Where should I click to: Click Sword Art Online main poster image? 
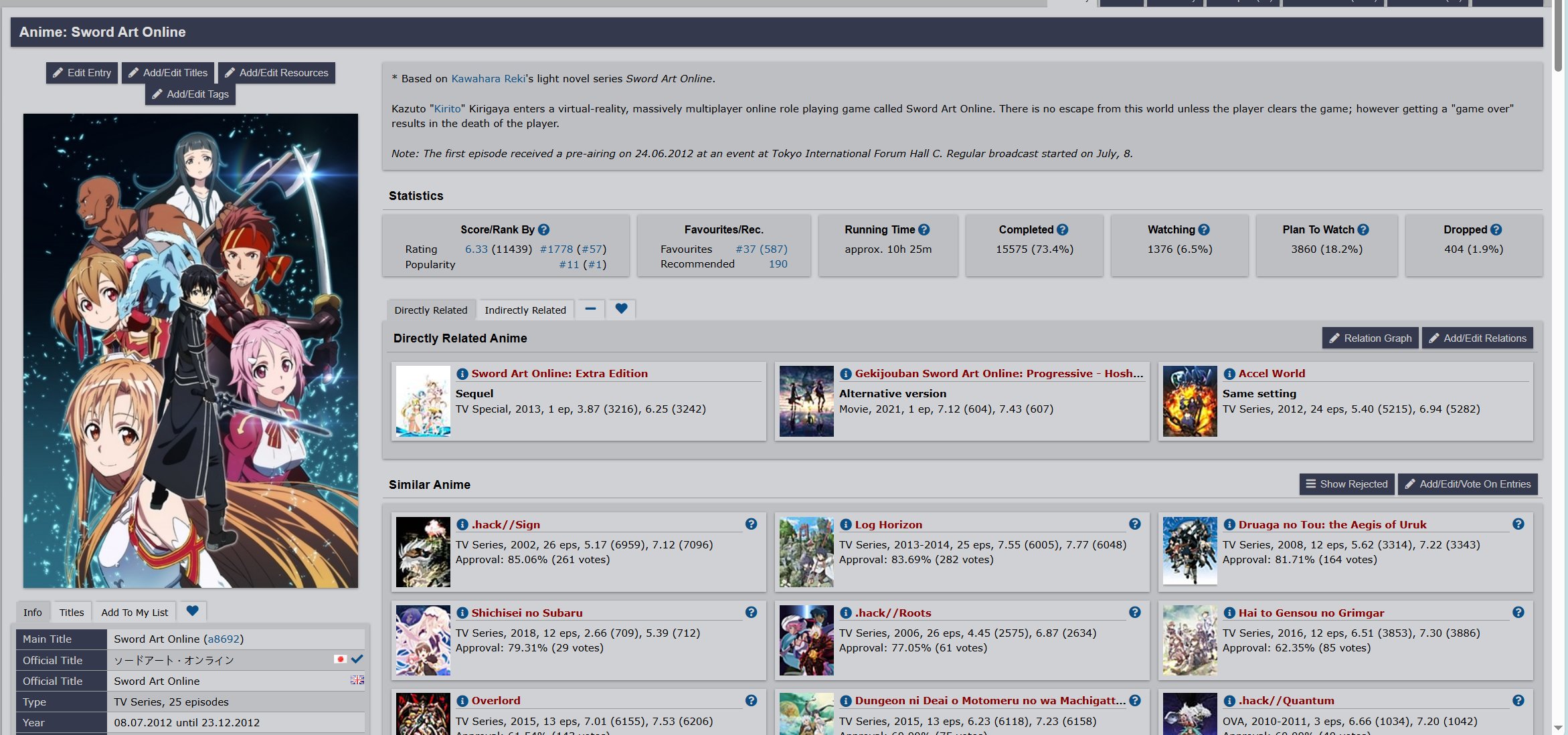pyautogui.click(x=191, y=350)
